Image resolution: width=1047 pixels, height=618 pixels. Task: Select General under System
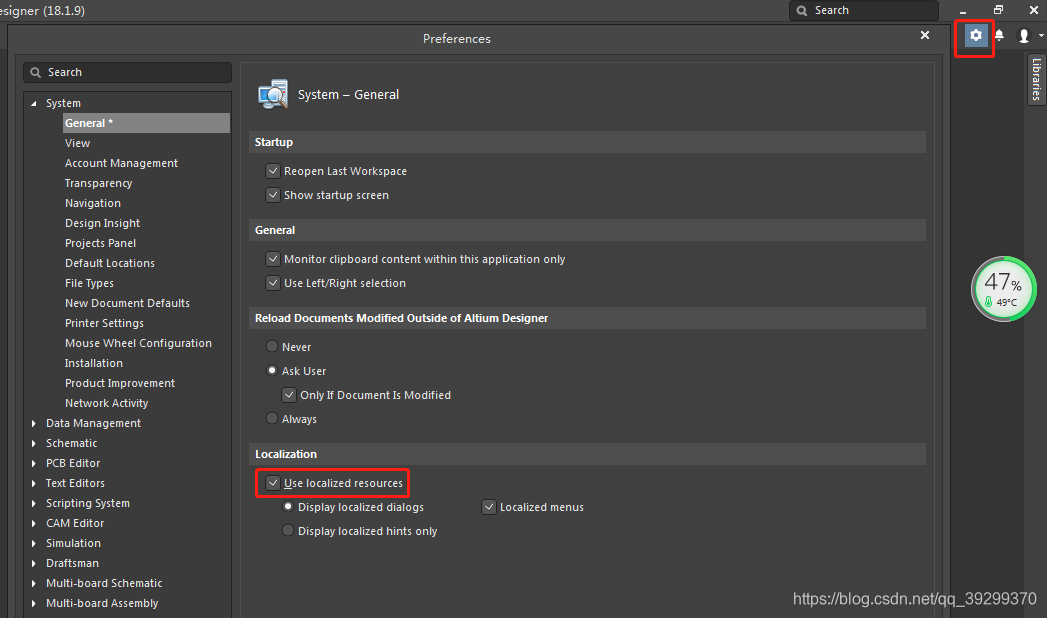146,123
